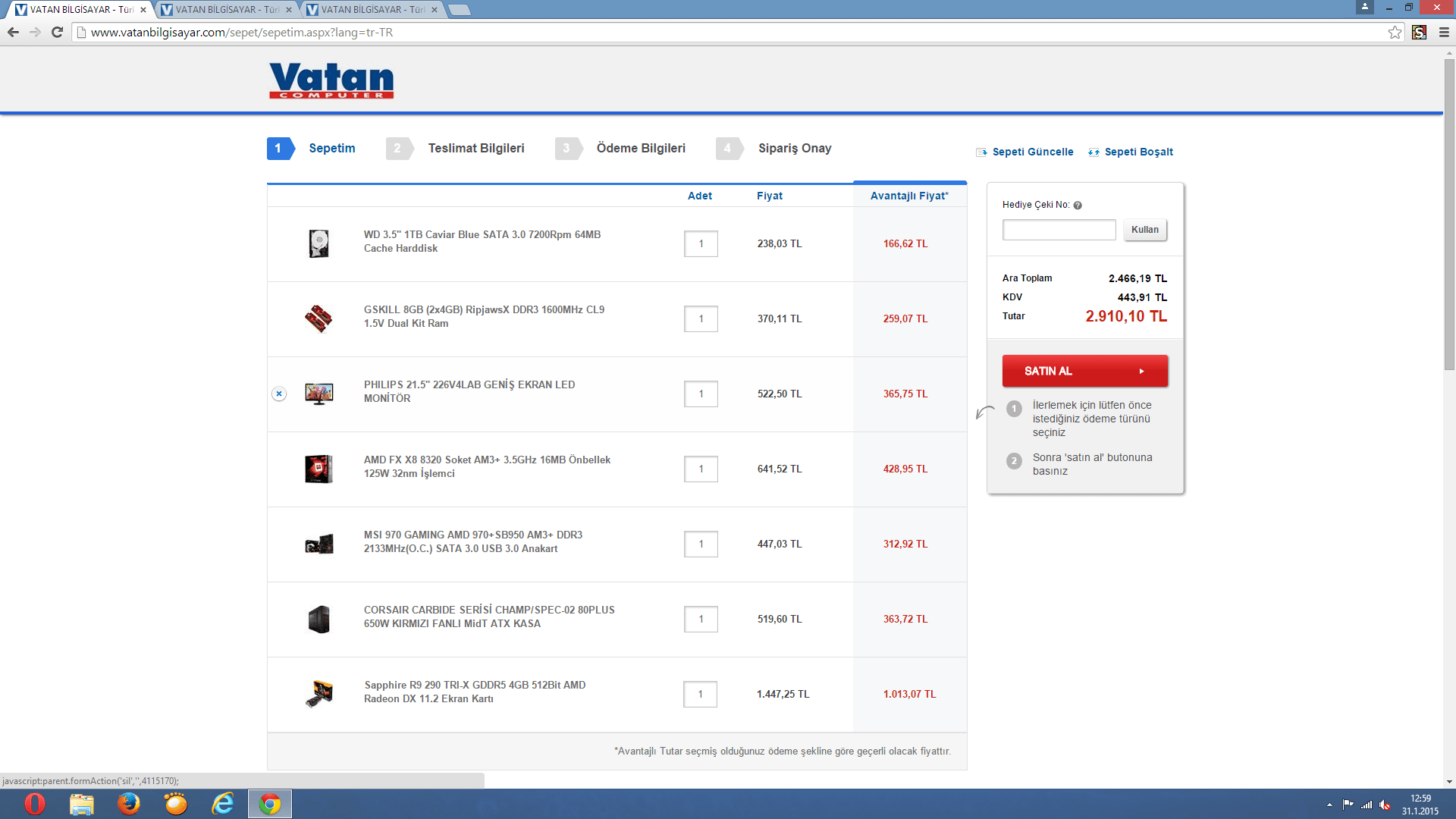The height and width of the screenshot is (819, 1456).
Task: Reload the page with refresh icon
Action: point(57,33)
